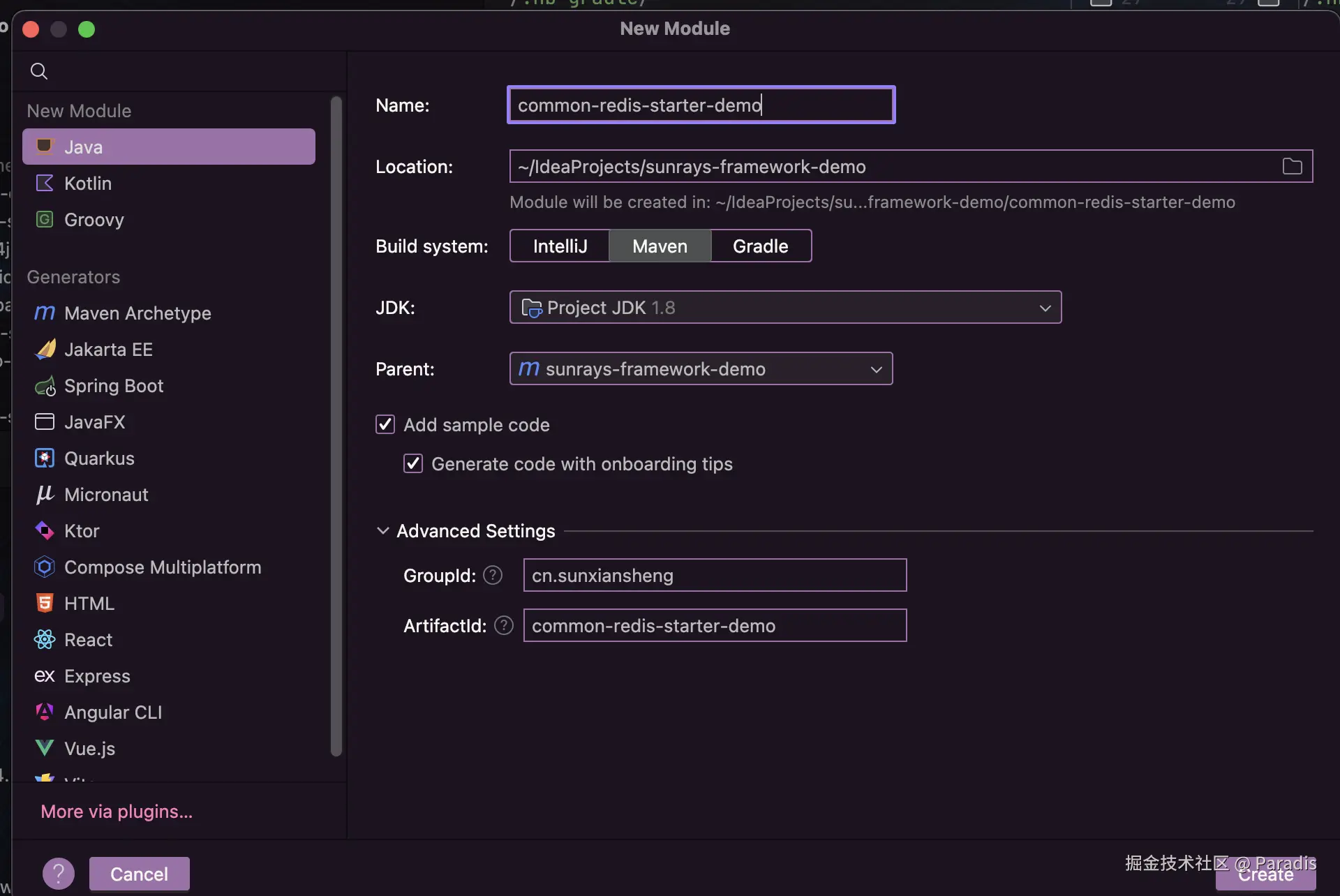
Task: Disable Generate code with onboarding tips
Action: point(413,463)
